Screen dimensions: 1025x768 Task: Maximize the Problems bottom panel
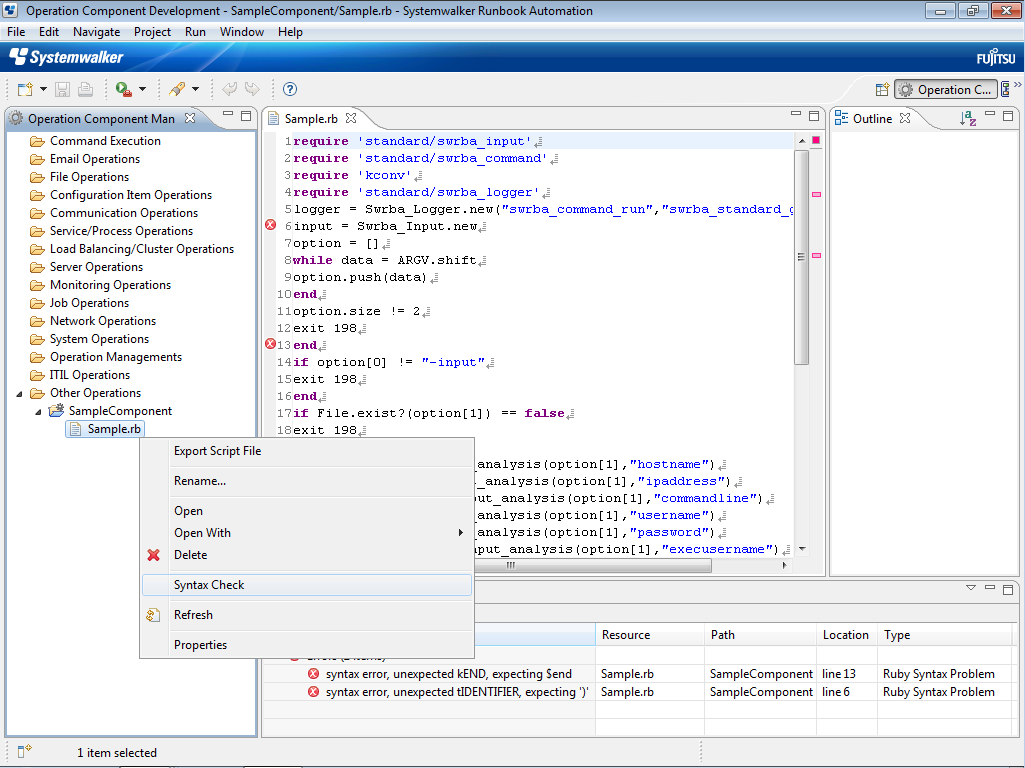[x=1008, y=590]
